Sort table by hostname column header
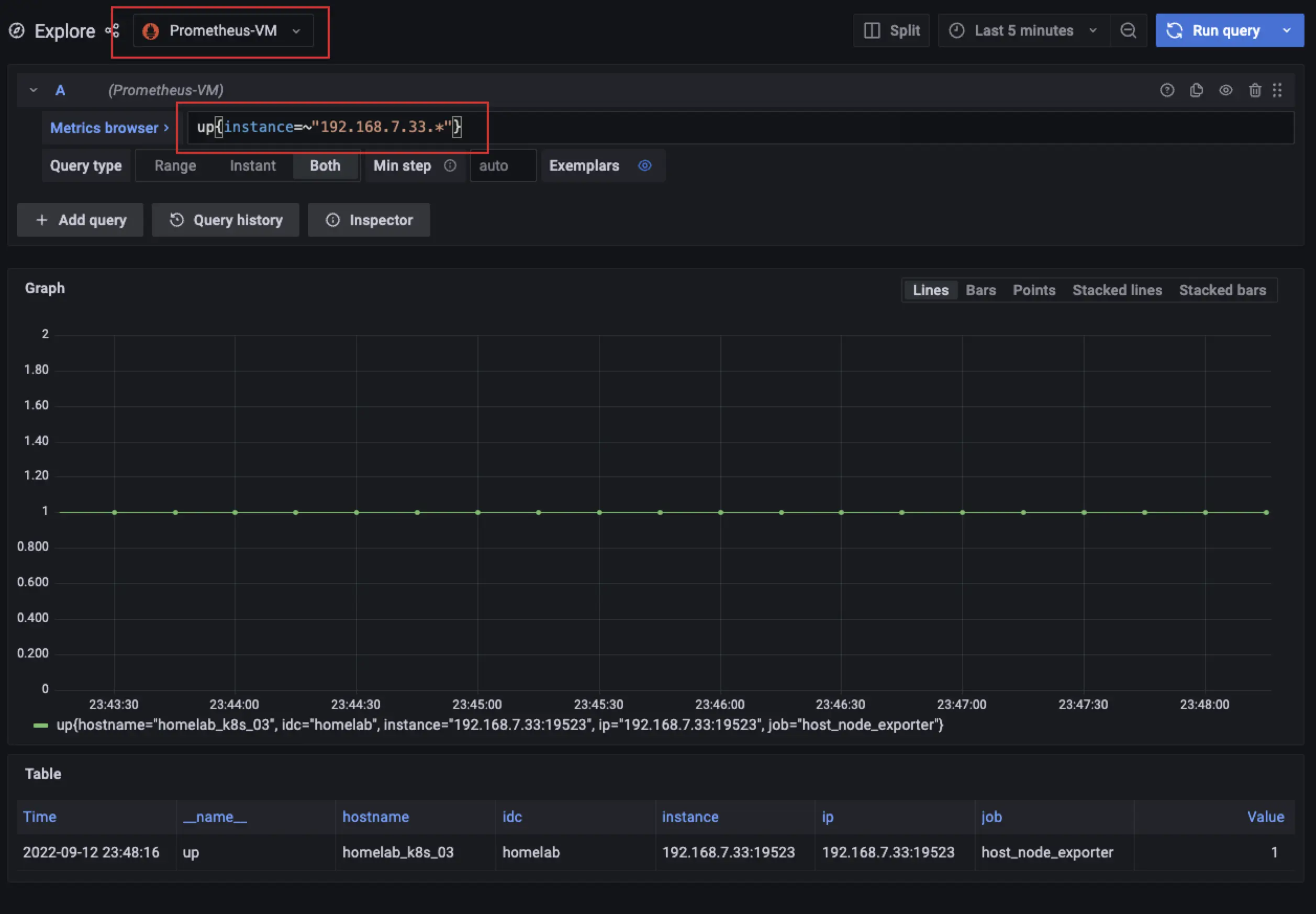The image size is (1316, 914). coord(376,817)
